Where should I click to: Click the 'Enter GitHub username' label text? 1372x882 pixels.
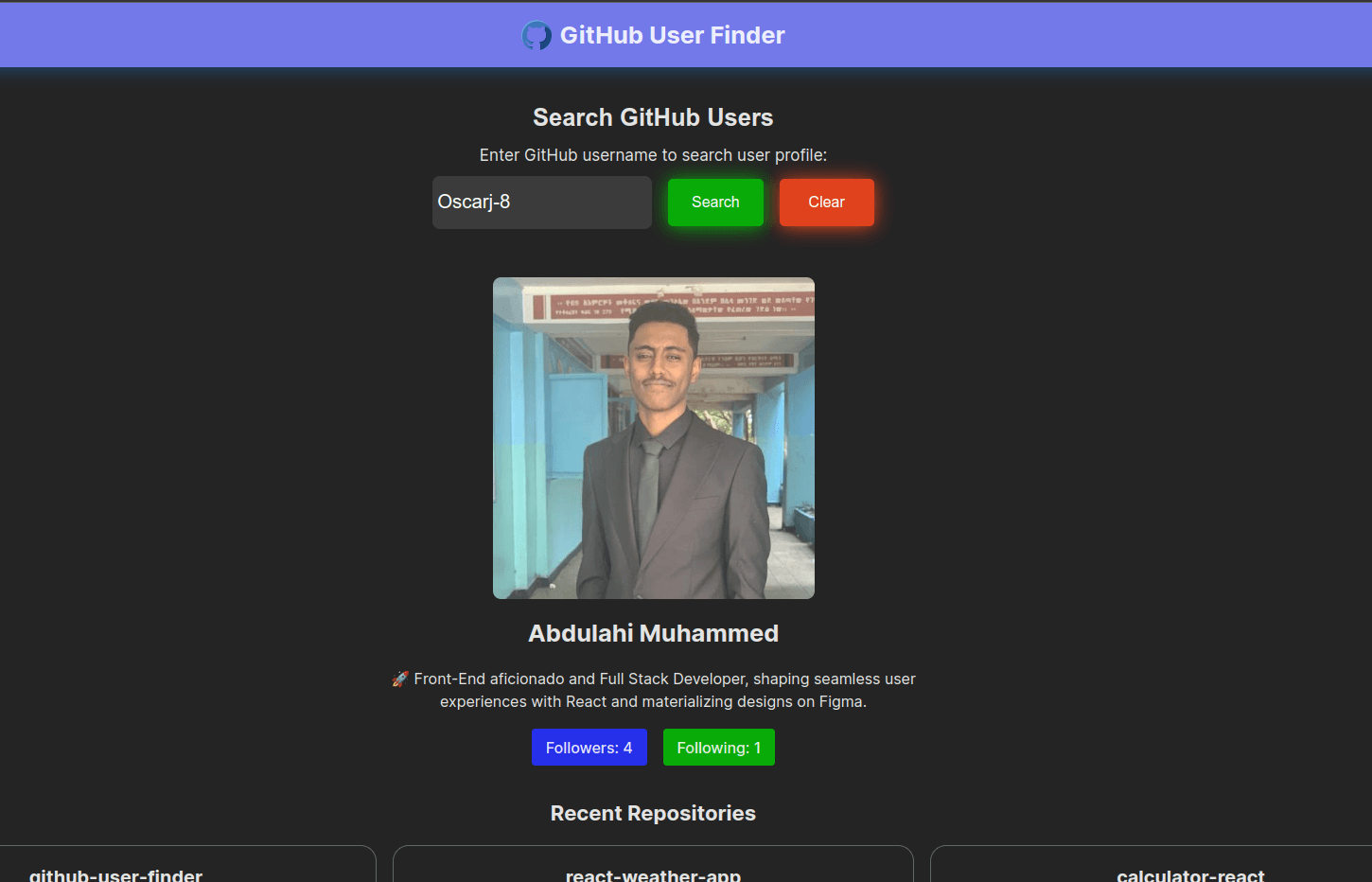[653, 155]
